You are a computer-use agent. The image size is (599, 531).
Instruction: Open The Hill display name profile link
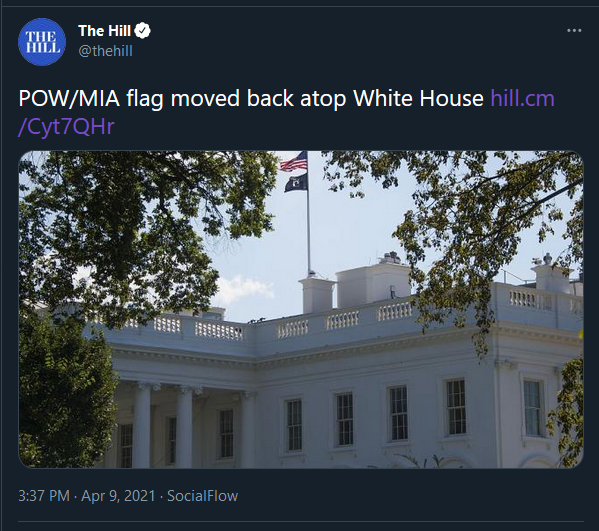[104, 31]
